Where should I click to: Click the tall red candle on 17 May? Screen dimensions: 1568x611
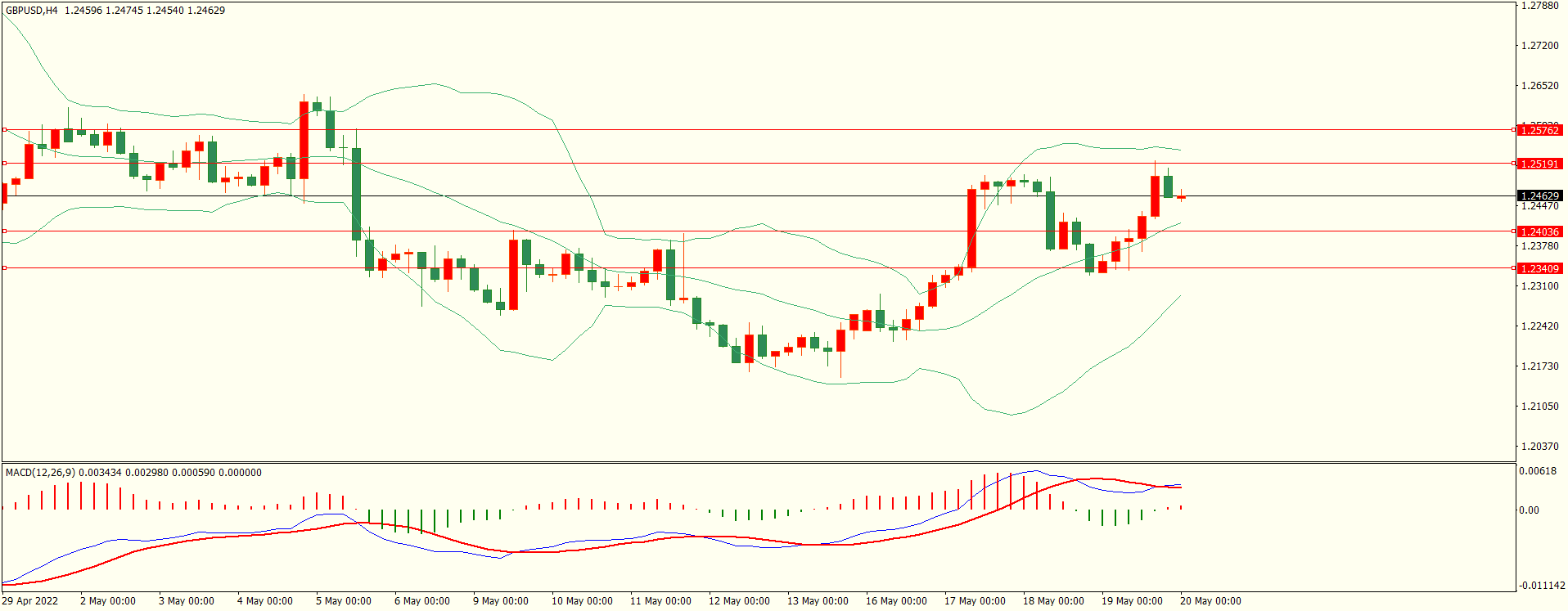971,228
